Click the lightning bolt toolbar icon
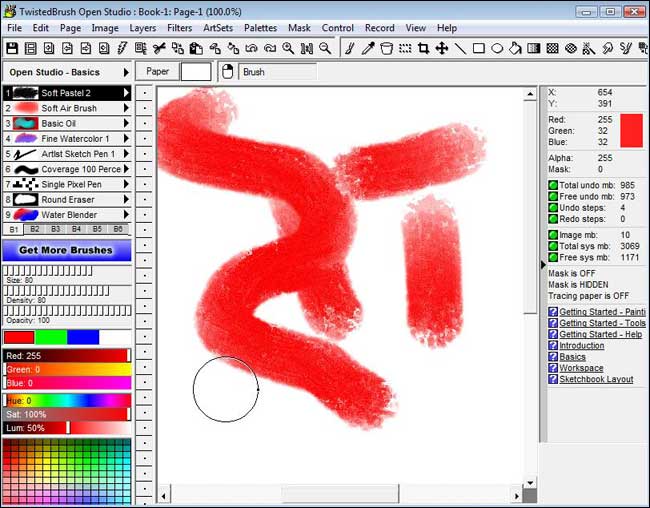Viewport: 650px width, 508px height. click(x=122, y=49)
